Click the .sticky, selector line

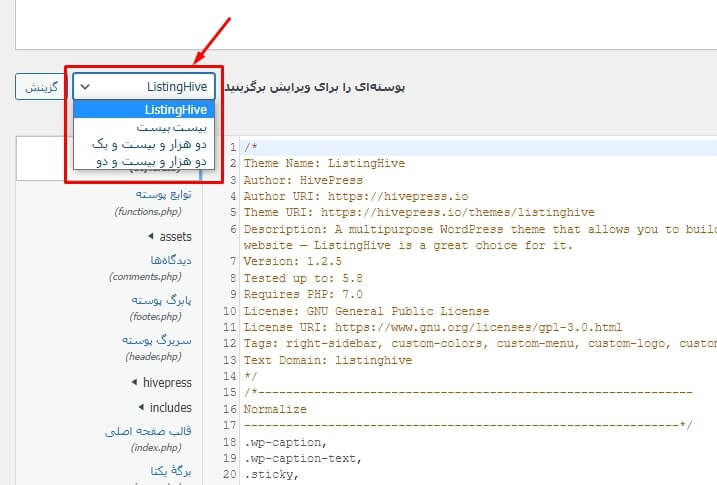point(271,474)
